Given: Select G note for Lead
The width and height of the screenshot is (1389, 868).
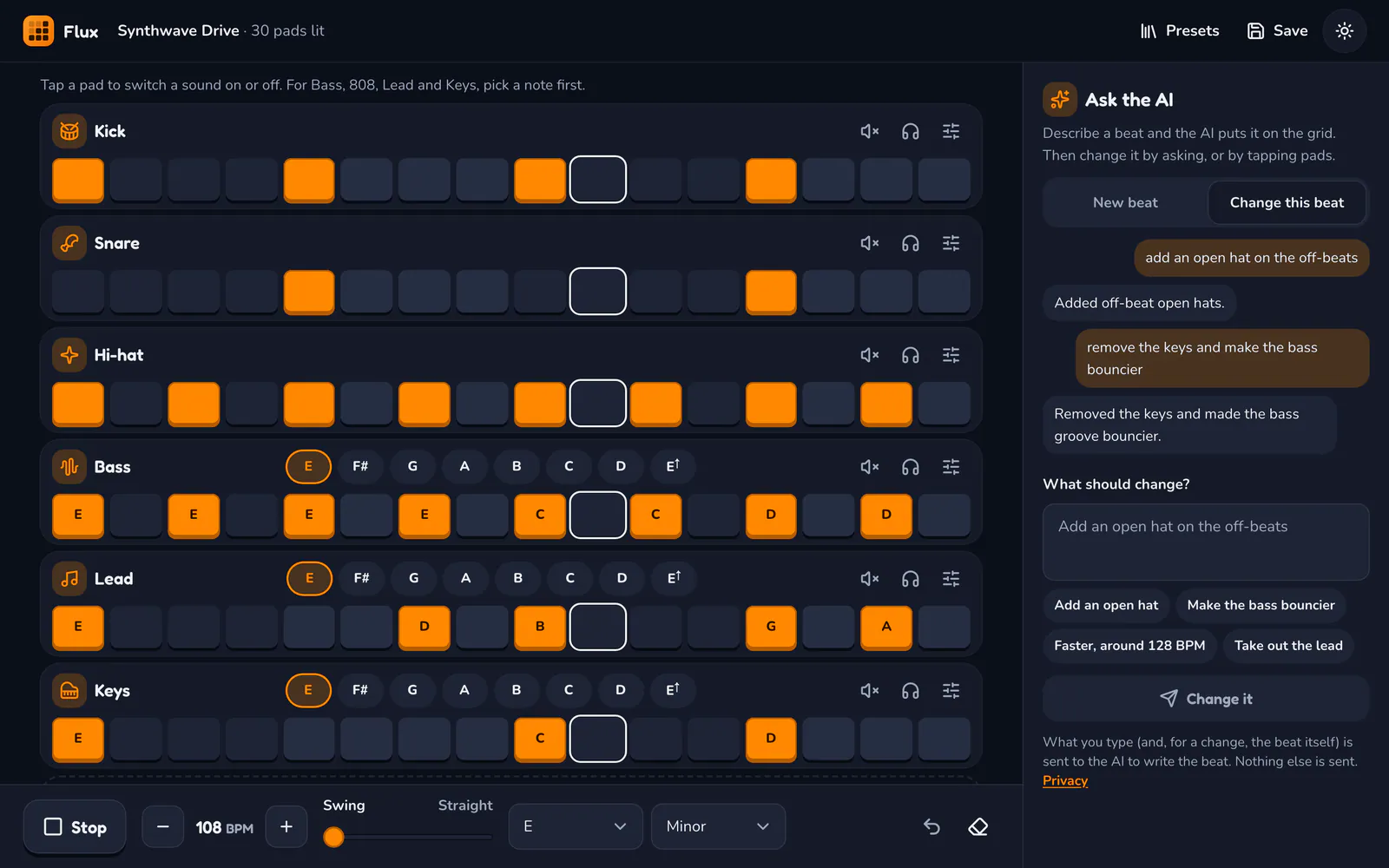Looking at the screenshot, I should point(414,578).
